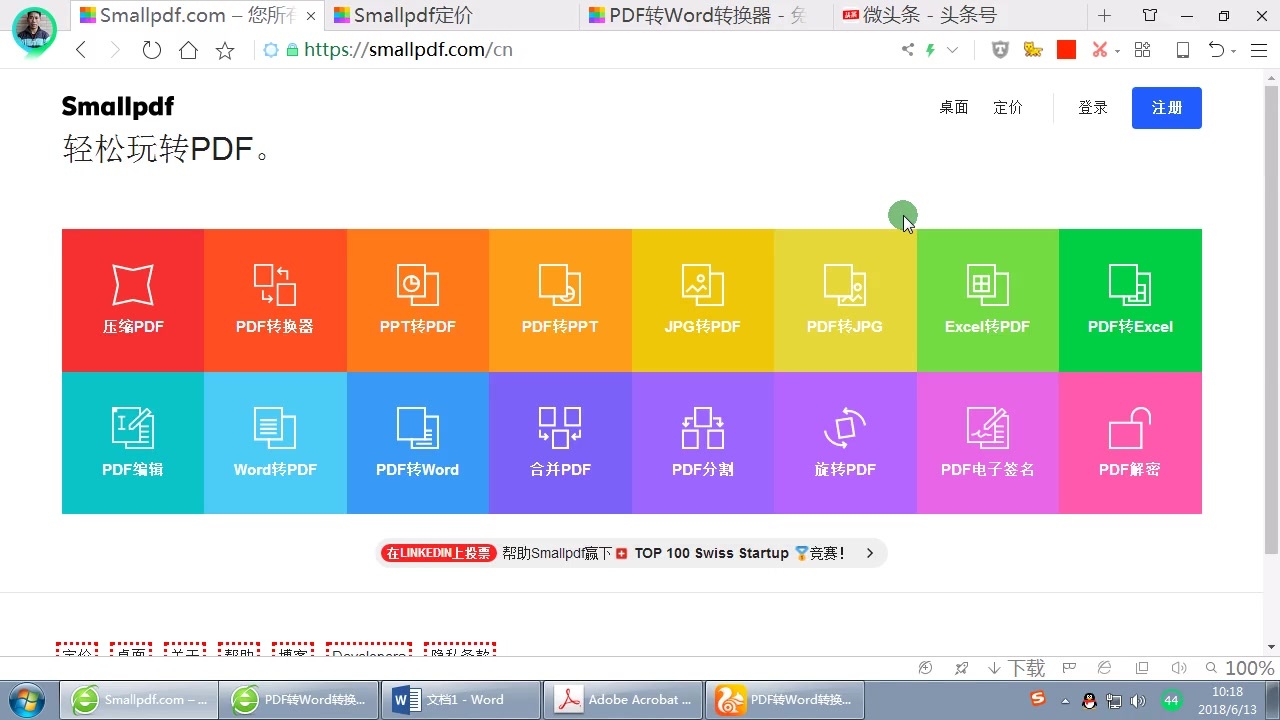Reload the page with refresh icon

pos(152,50)
